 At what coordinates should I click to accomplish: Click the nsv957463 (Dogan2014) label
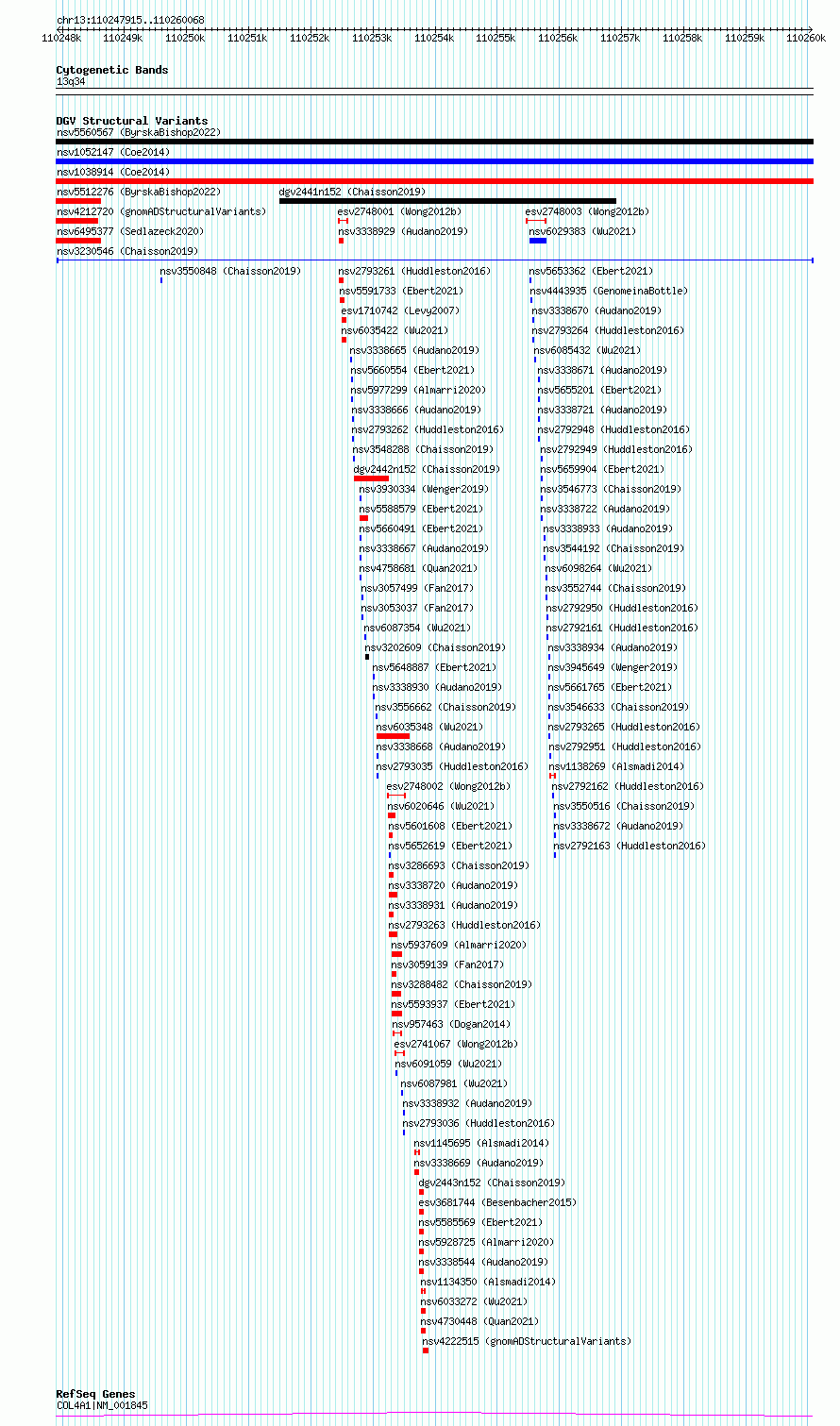coord(451,1024)
